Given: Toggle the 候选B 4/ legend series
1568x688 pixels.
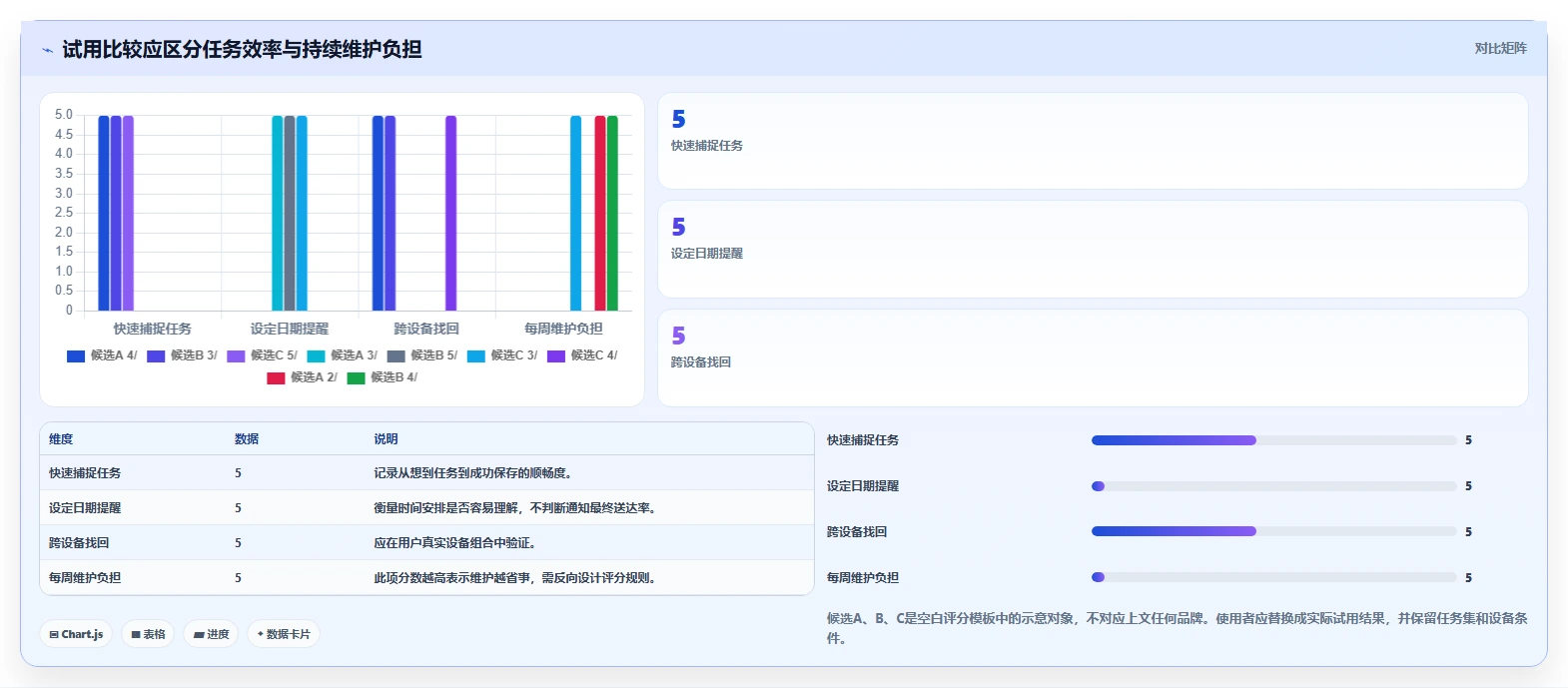Looking at the screenshot, I should click(382, 377).
